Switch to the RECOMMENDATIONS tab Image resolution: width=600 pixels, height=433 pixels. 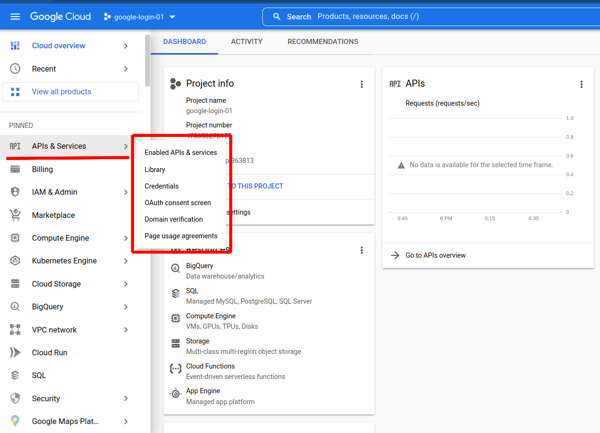click(x=323, y=42)
